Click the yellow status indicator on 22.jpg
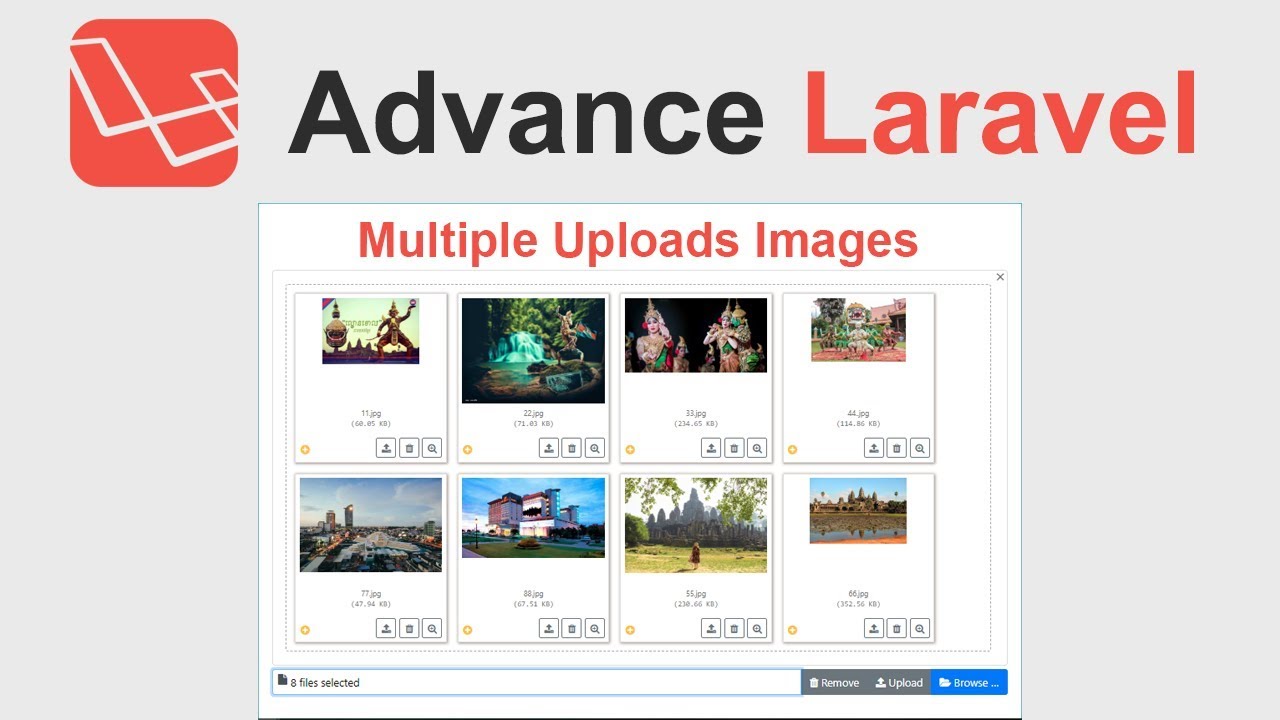 467,450
